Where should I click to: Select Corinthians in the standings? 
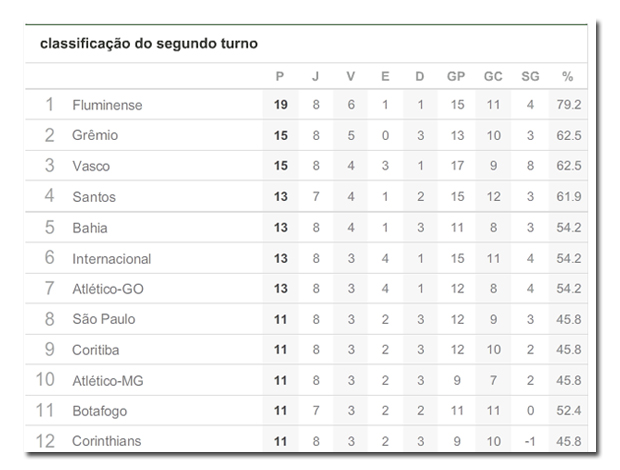(106, 441)
